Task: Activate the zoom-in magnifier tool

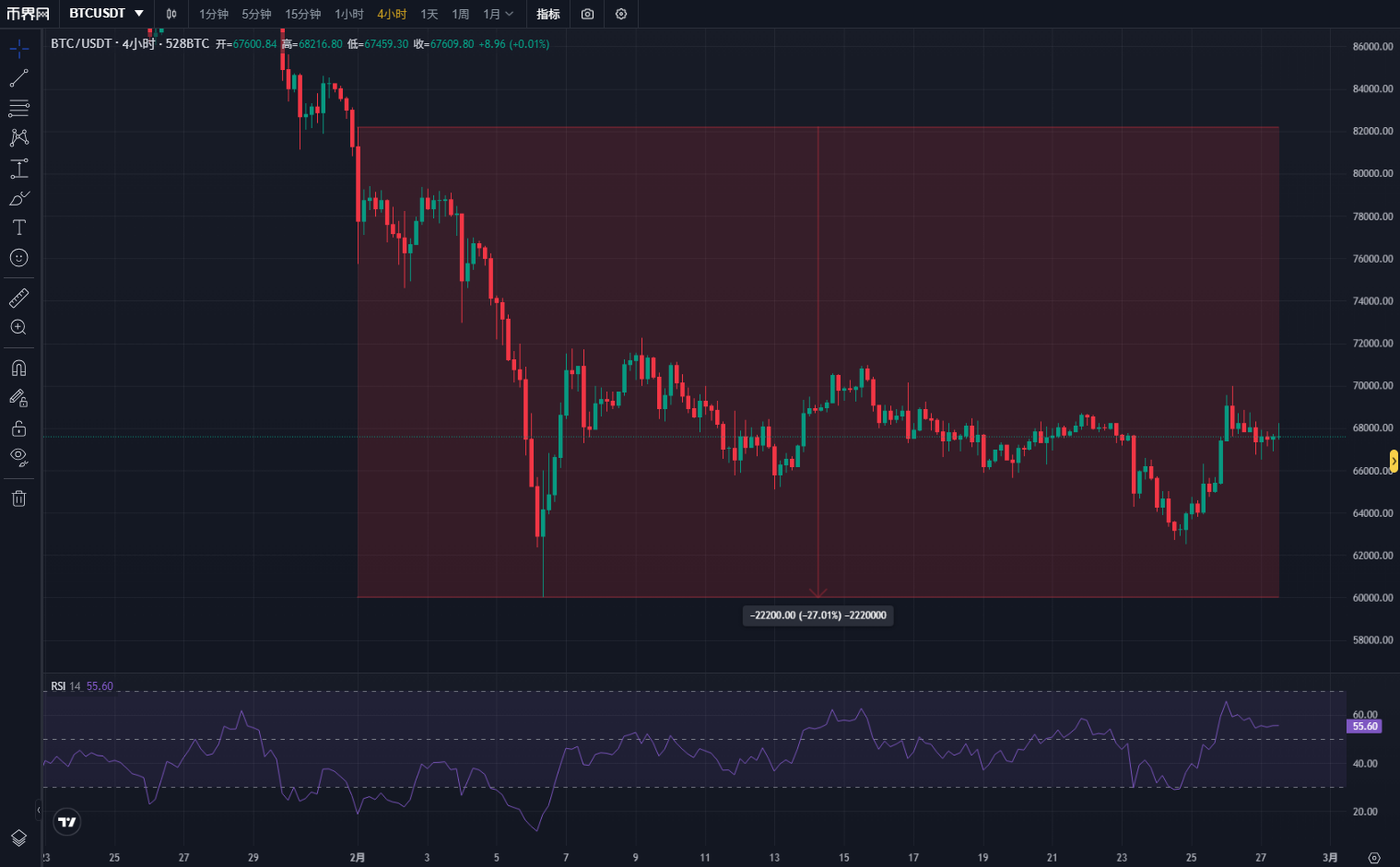Action: pyautogui.click(x=18, y=327)
